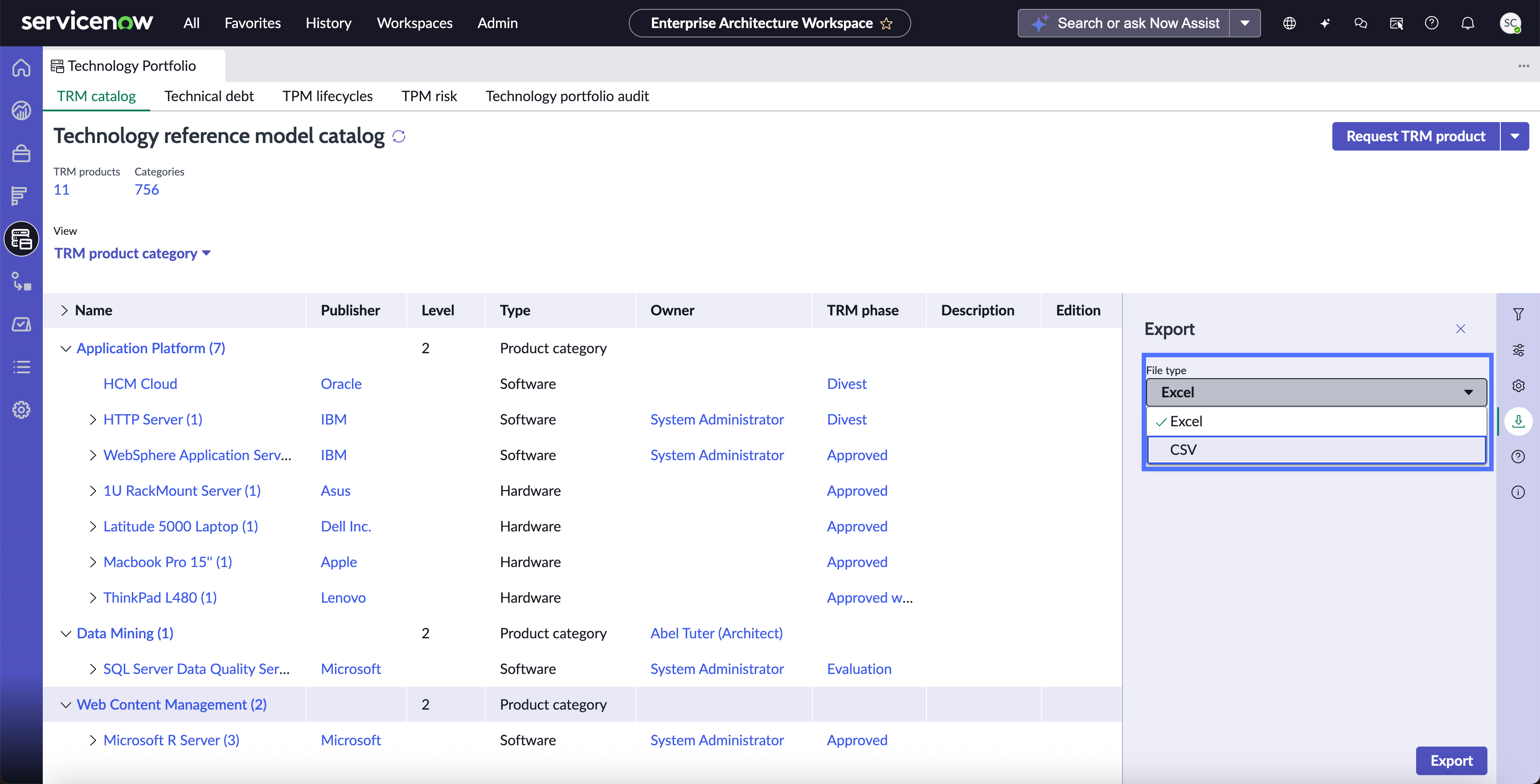The width and height of the screenshot is (1540, 784).
Task: Switch to the TPM lifecycles tab
Action: 328,96
